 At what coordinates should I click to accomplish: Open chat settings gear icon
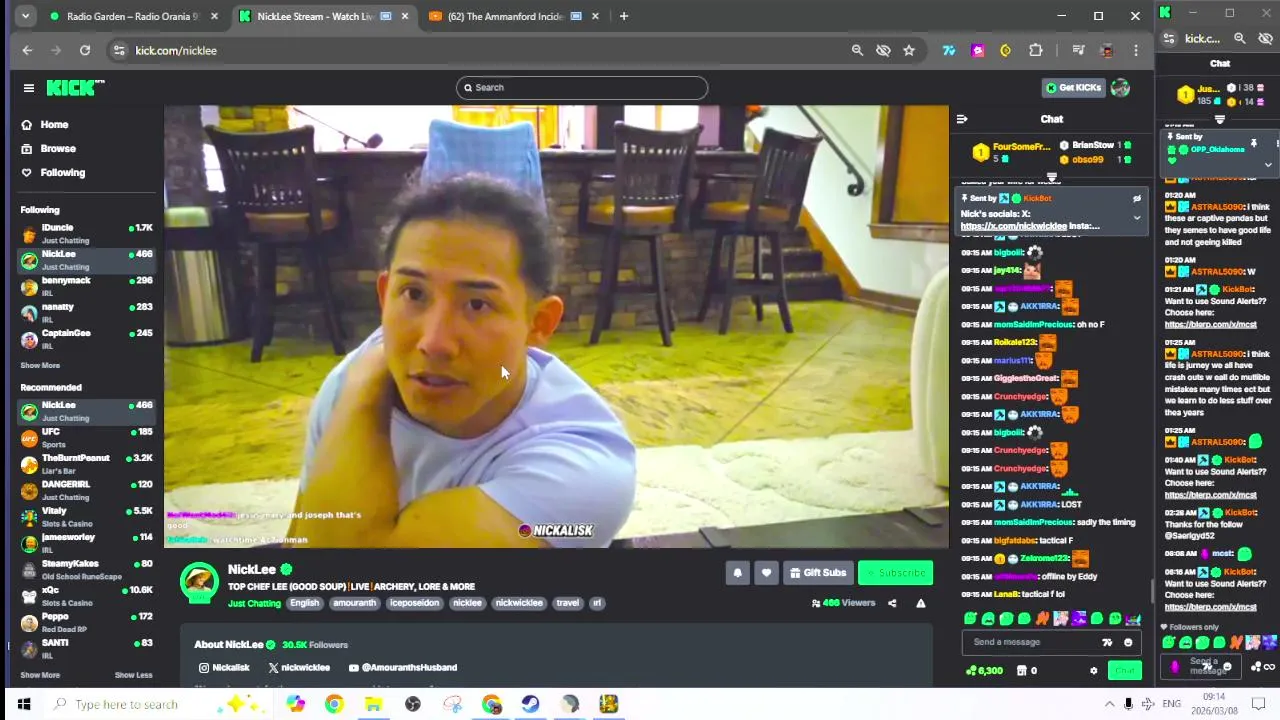(x=1093, y=671)
